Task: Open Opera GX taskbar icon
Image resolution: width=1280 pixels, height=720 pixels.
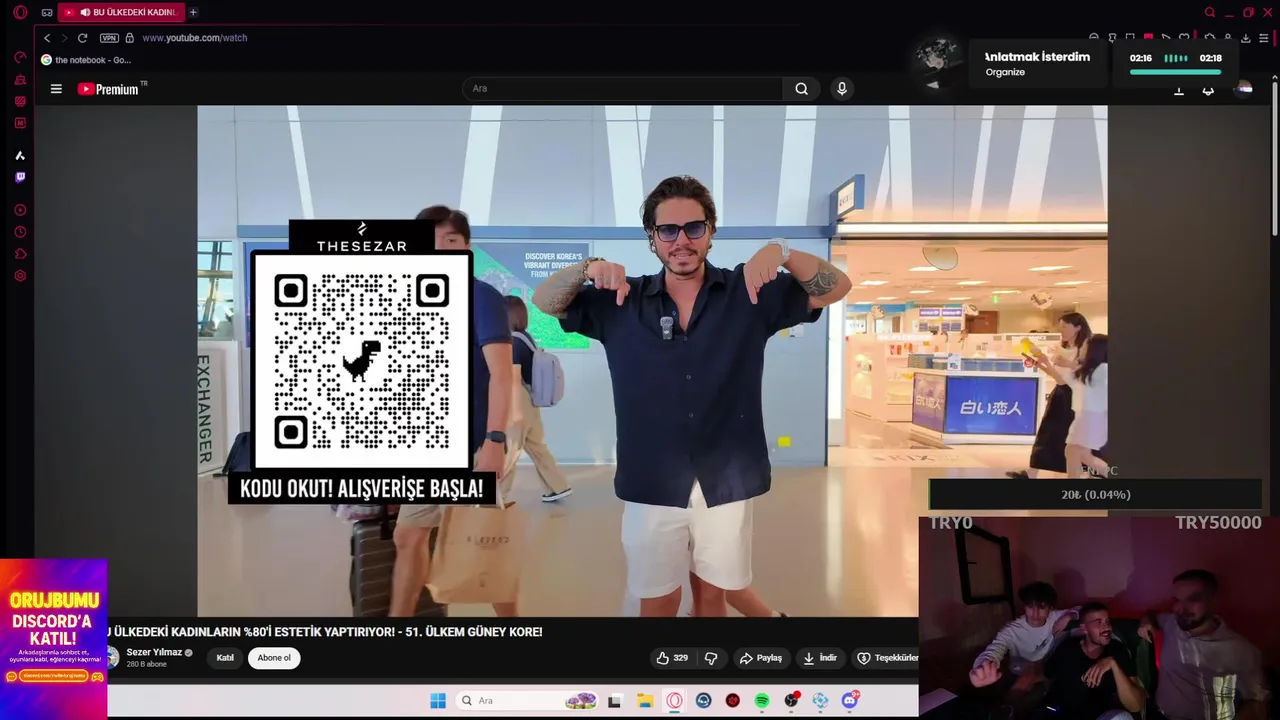Action: click(675, 701)
